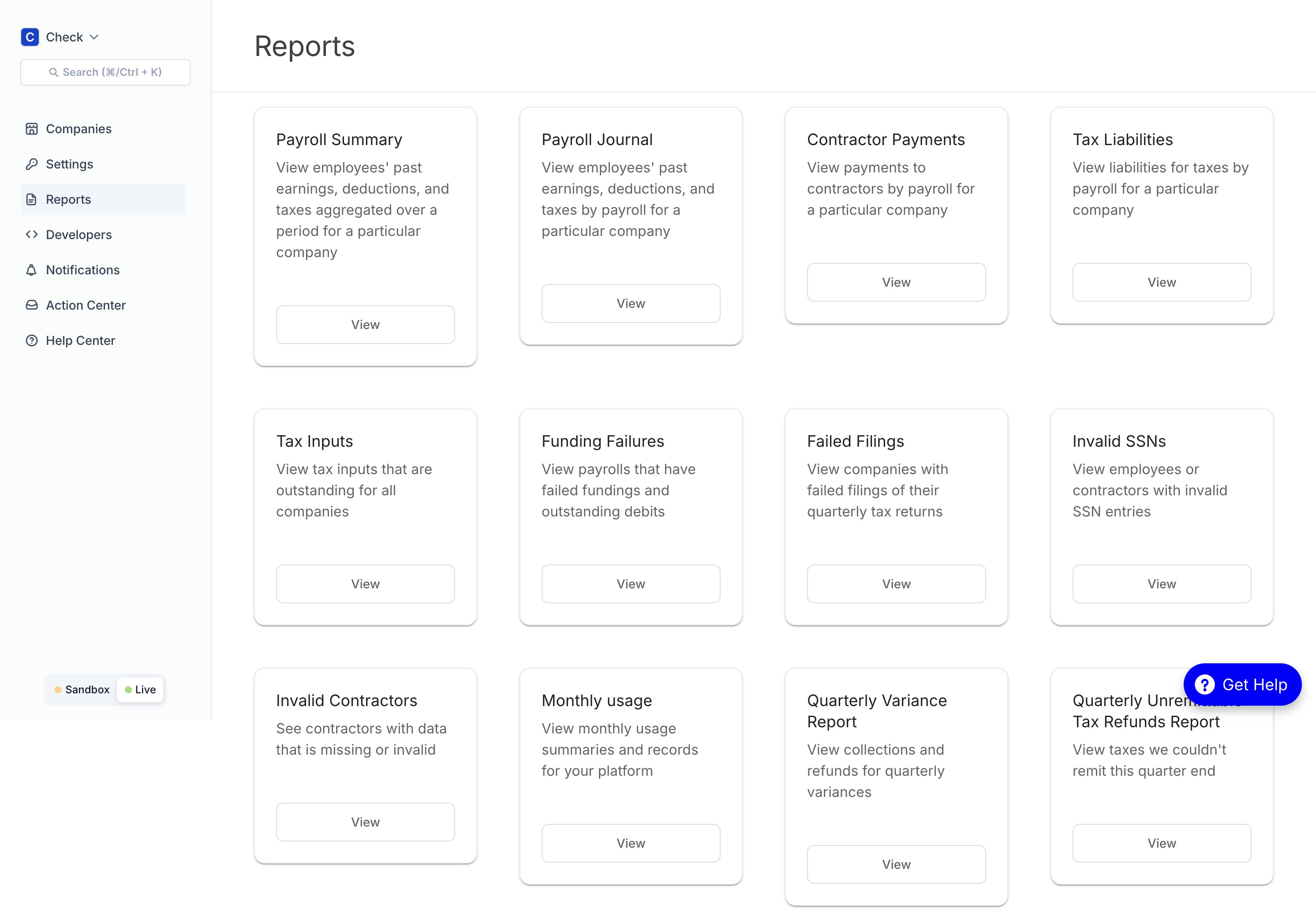View the Invalid SSNs report
The image size is (1316, 920).
coord(1161,583)
